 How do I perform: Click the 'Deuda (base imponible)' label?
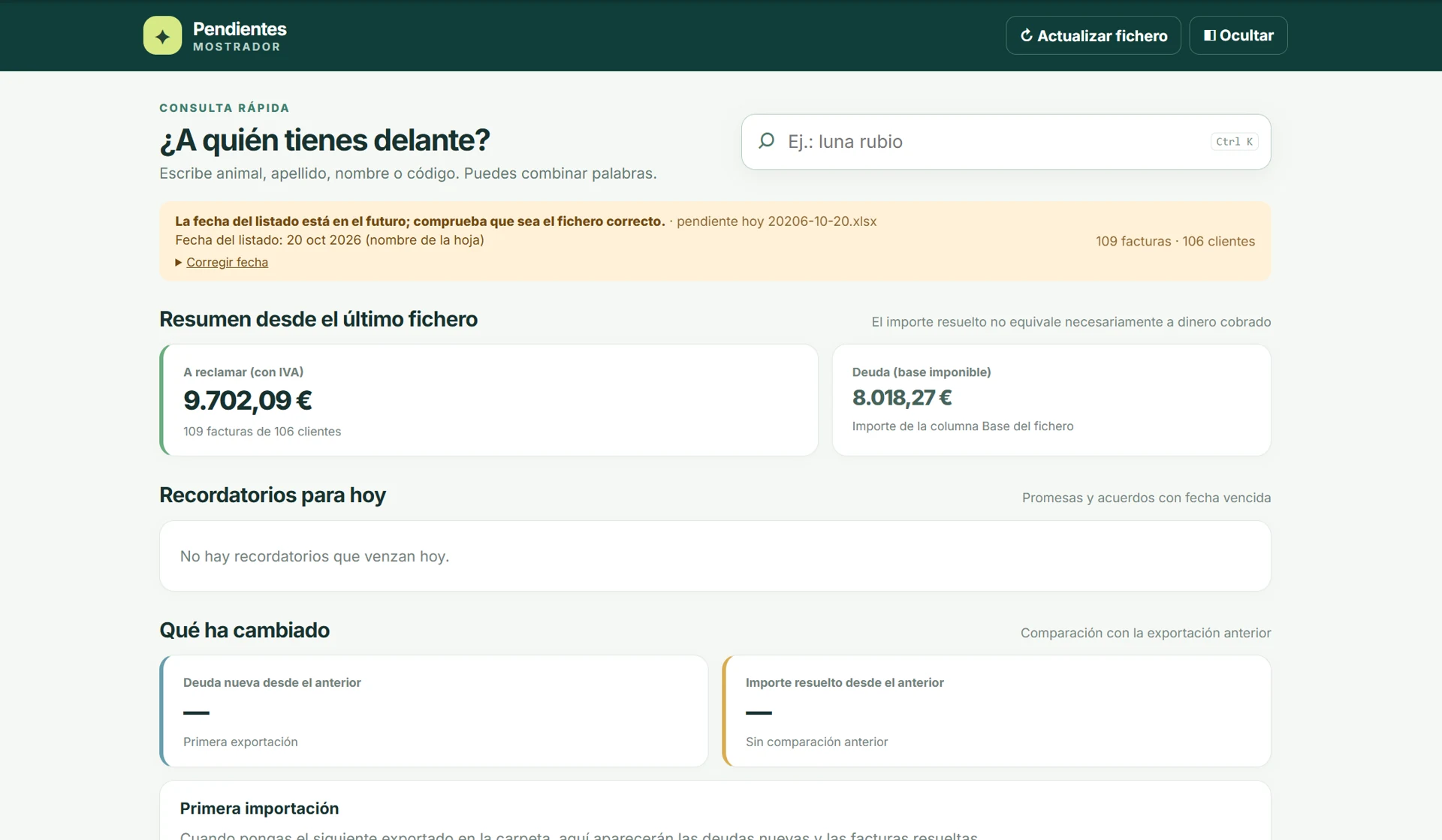[x=922, y=372]
